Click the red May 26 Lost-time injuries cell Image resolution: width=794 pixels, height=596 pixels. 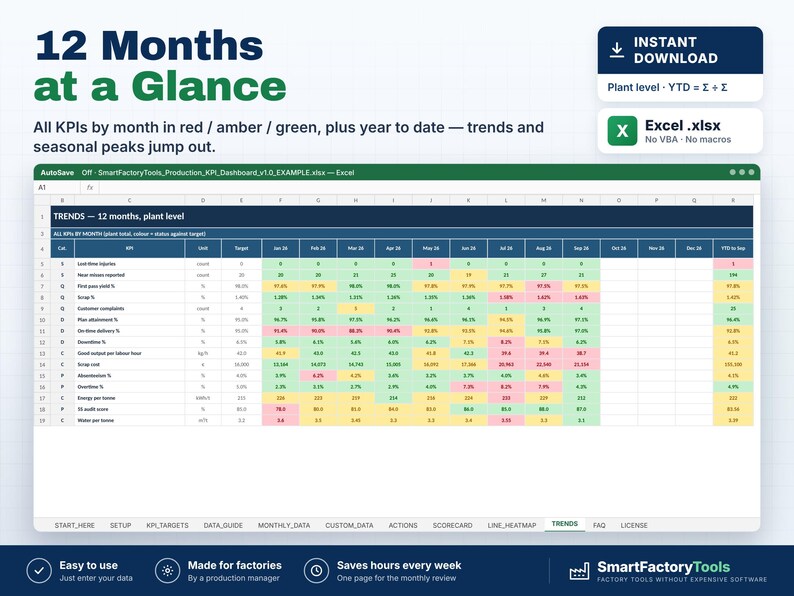click(x=431, y=264)
